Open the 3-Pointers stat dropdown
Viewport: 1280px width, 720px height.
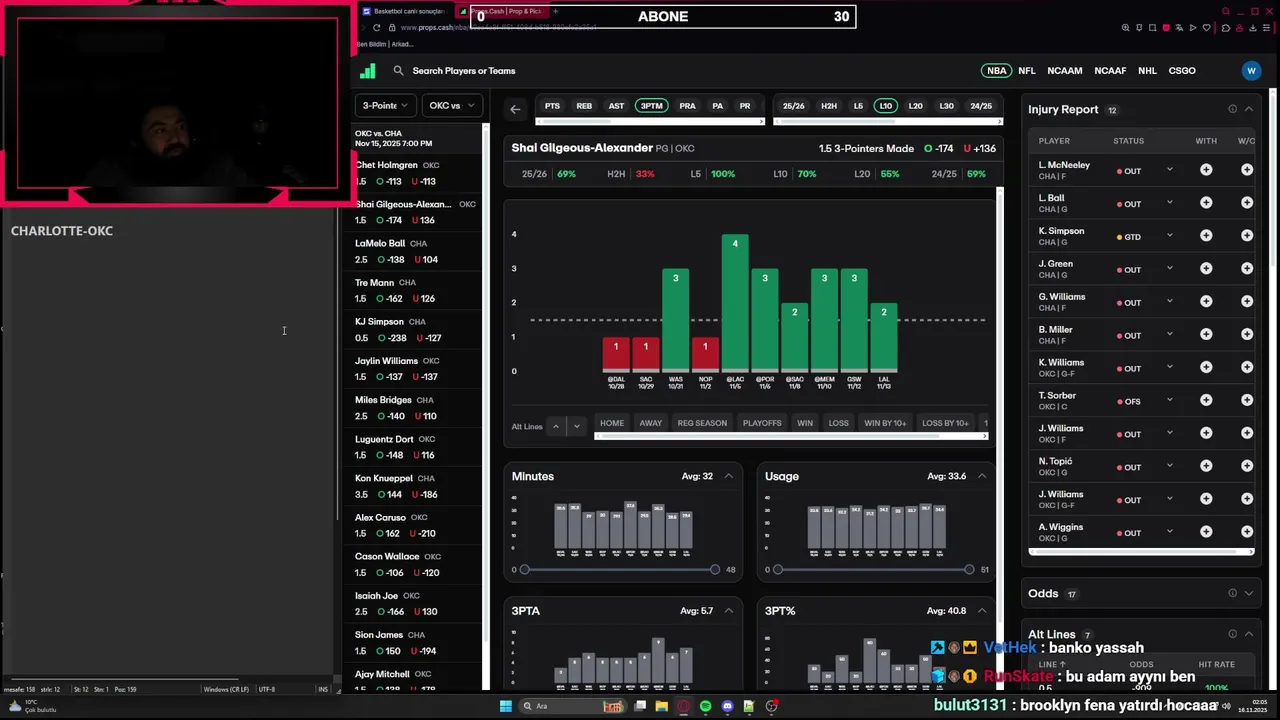tap(384, 105)
